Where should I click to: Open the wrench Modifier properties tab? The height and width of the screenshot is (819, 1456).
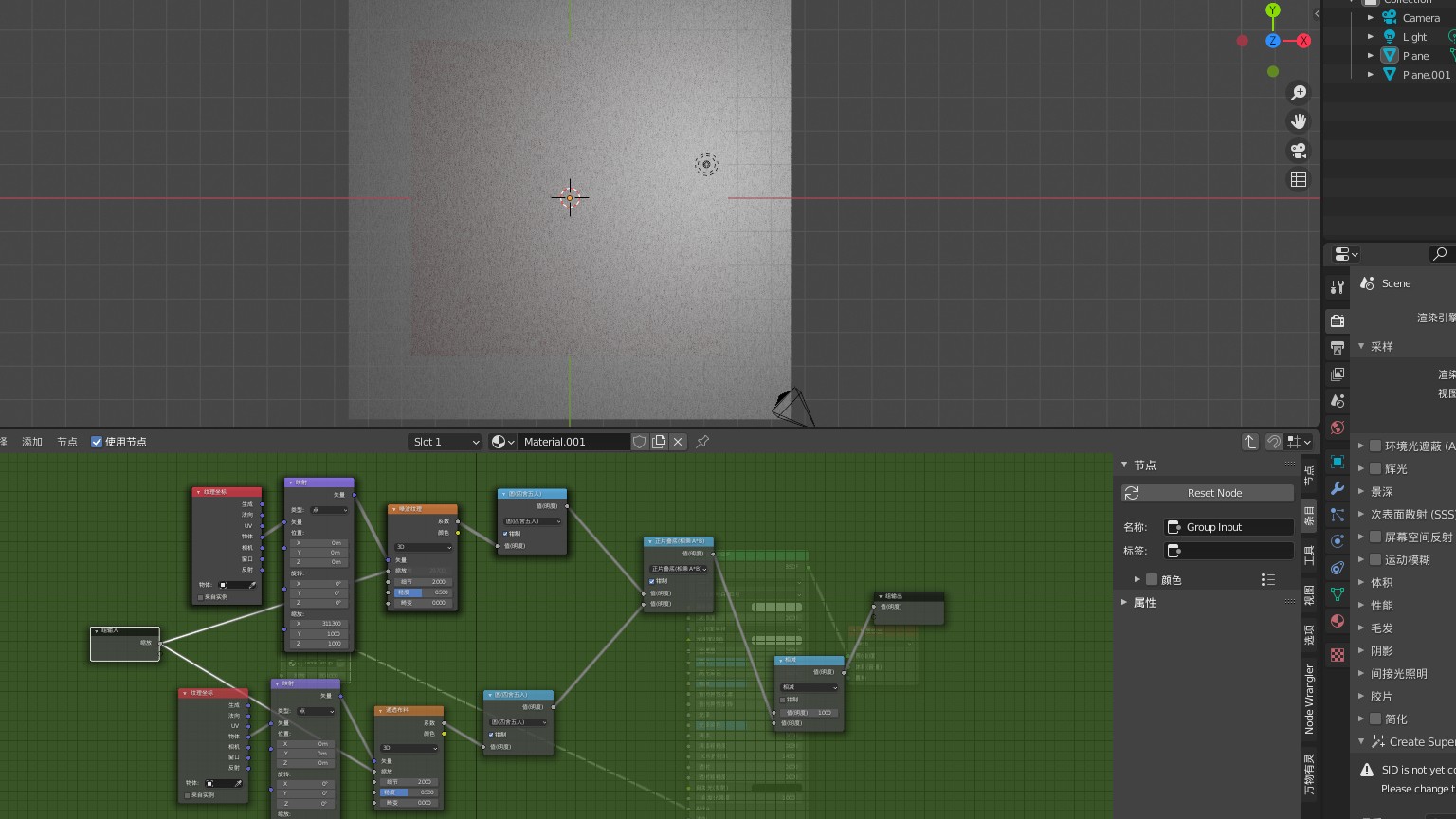1338,489
